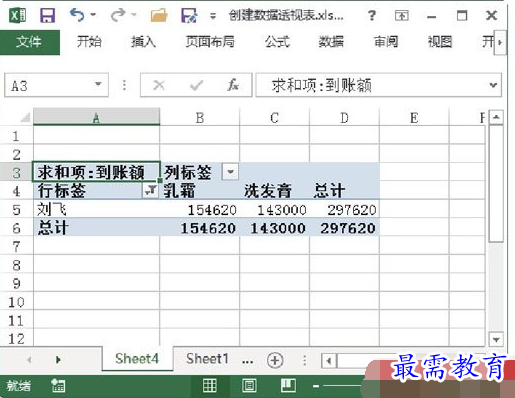Open the Insert Function fx dialog

pyautogui.click(x=233, y=85)
